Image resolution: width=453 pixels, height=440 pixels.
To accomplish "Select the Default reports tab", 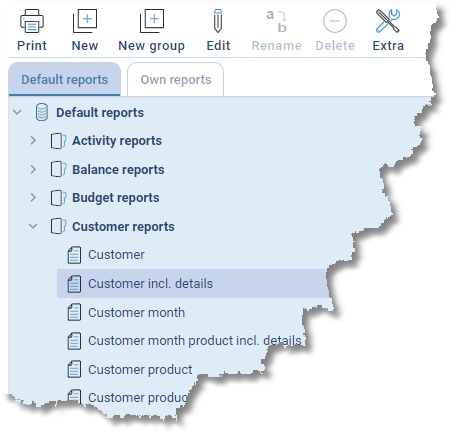I will tap(65, 79).
